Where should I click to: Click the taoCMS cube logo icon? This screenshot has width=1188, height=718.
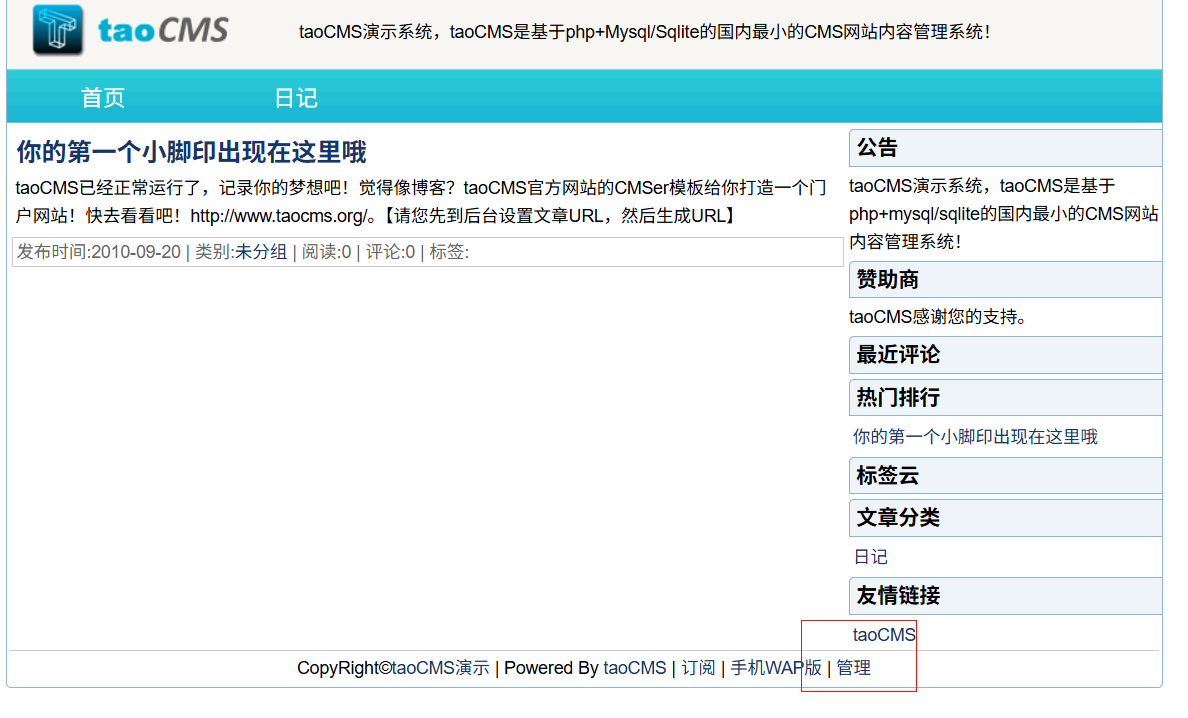click(x=57, y=30)
